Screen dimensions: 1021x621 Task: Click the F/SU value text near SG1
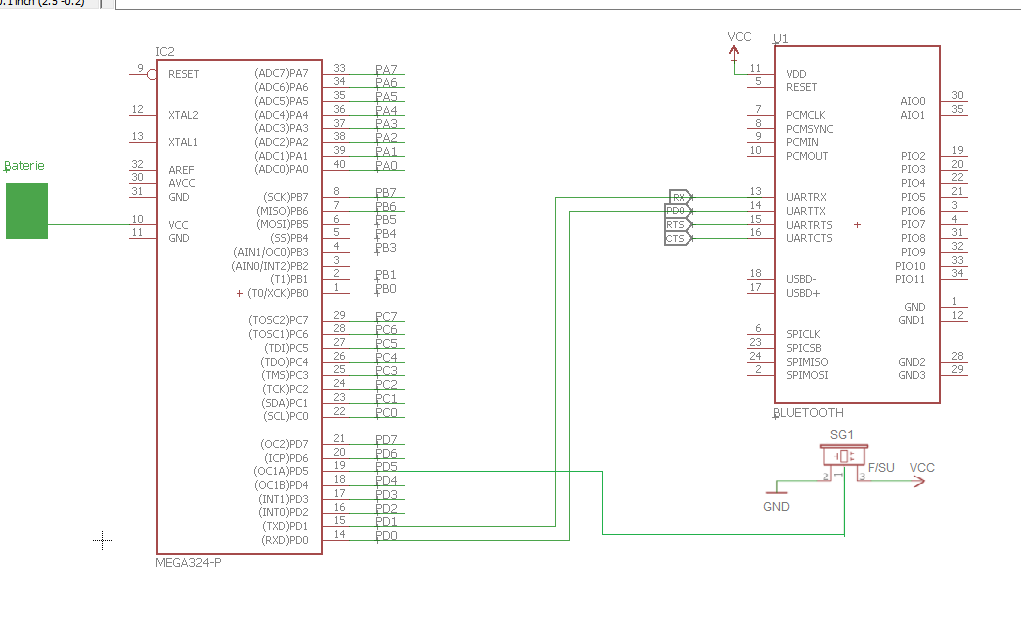click(x=881, y=467)
